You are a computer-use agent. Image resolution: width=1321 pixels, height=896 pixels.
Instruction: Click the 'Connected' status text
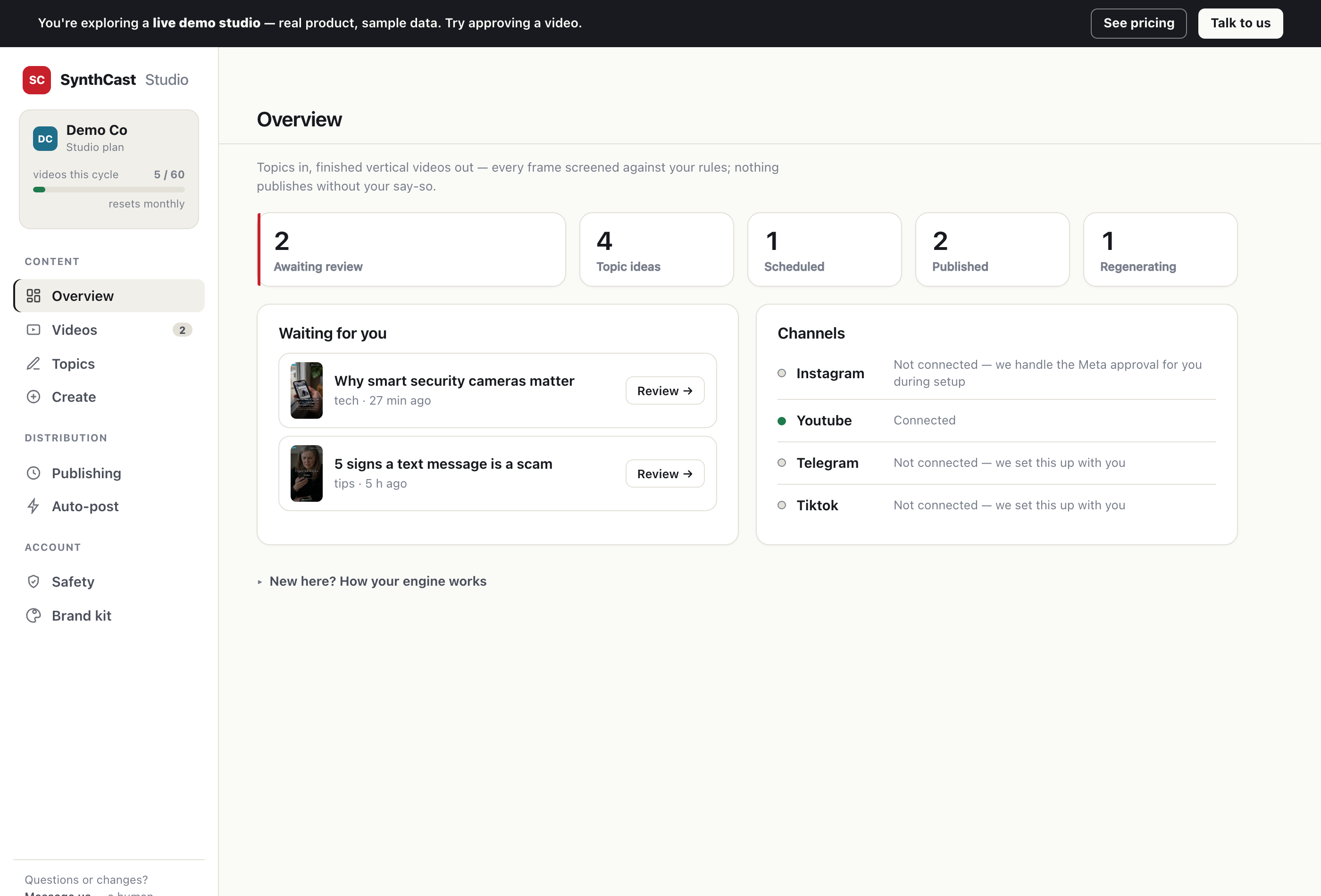click(x=924, y=421)
